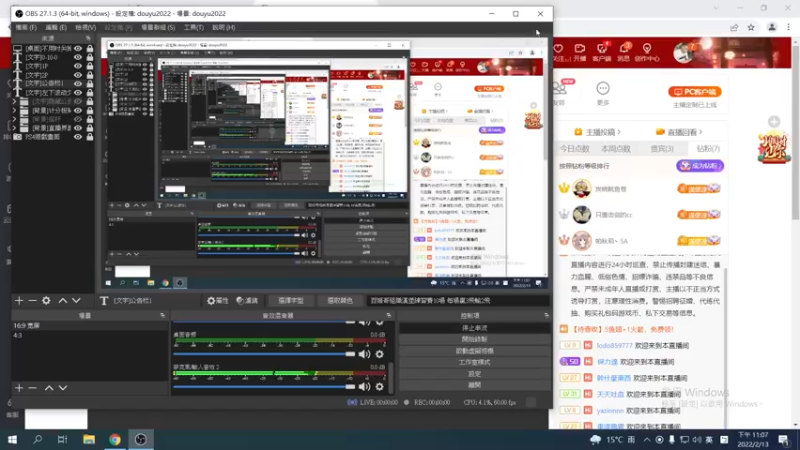Open File Explorer from the taskbar
Image resolution: width=800 pixels, height=450 pixels.
pyautogui.click(x=89, y=439)
